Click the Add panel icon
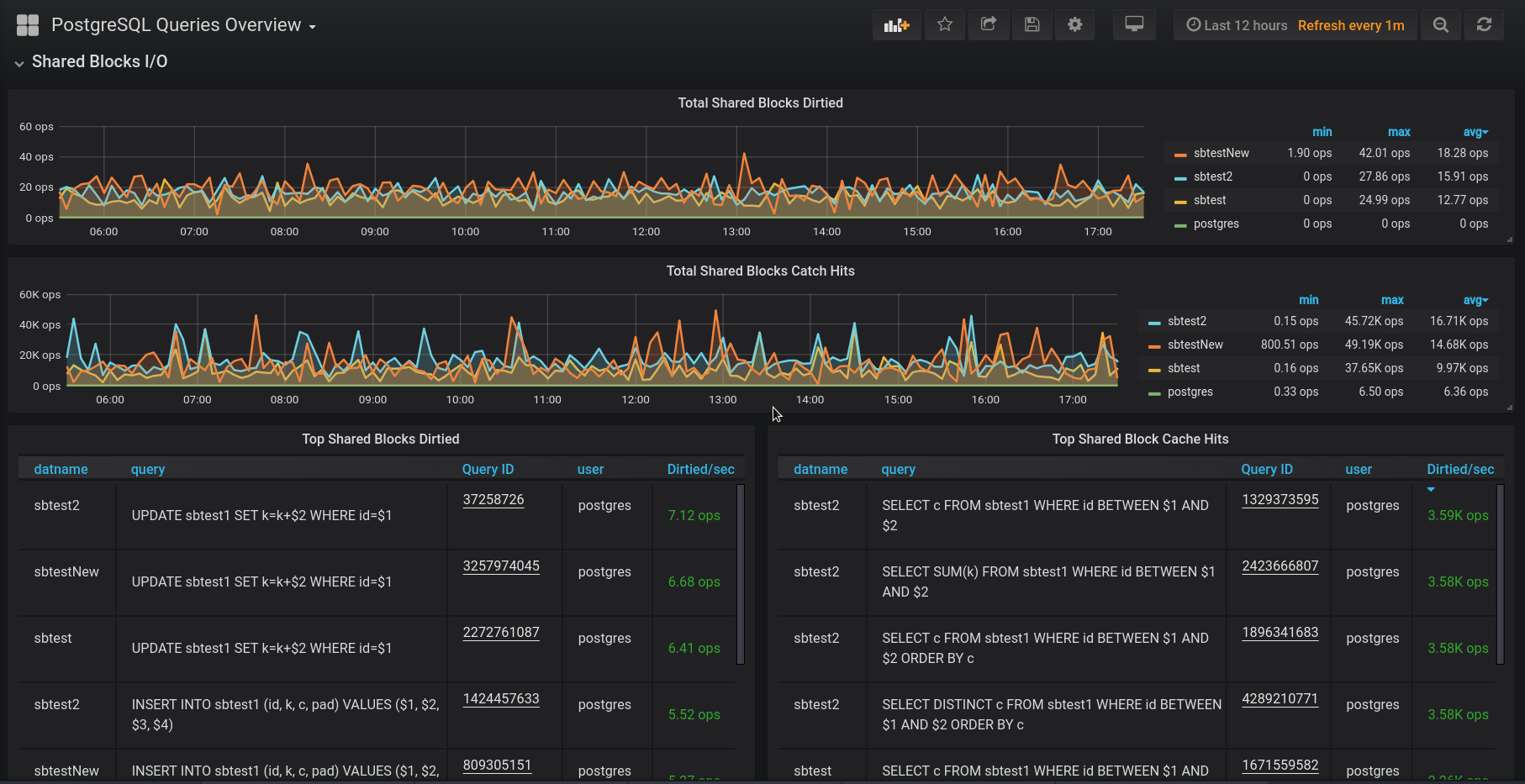 tap(896, 25)
